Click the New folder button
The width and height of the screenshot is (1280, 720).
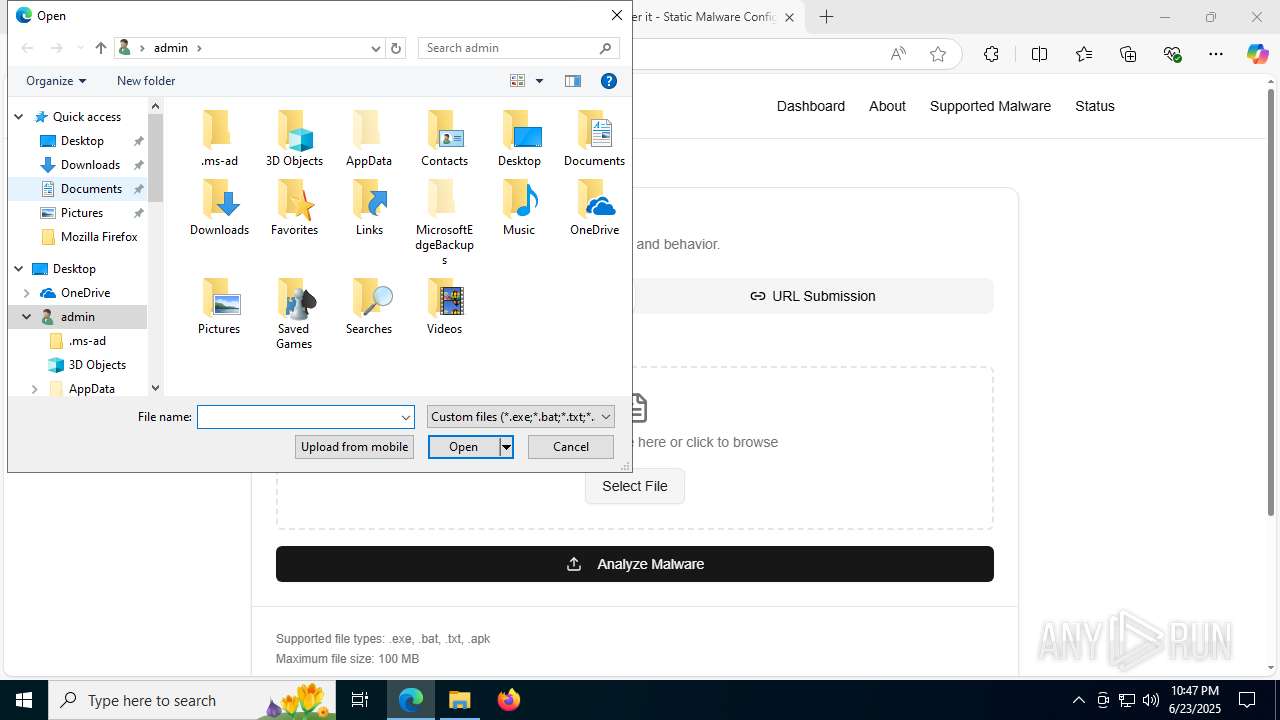pyautogui.click(x=146, y=81)
